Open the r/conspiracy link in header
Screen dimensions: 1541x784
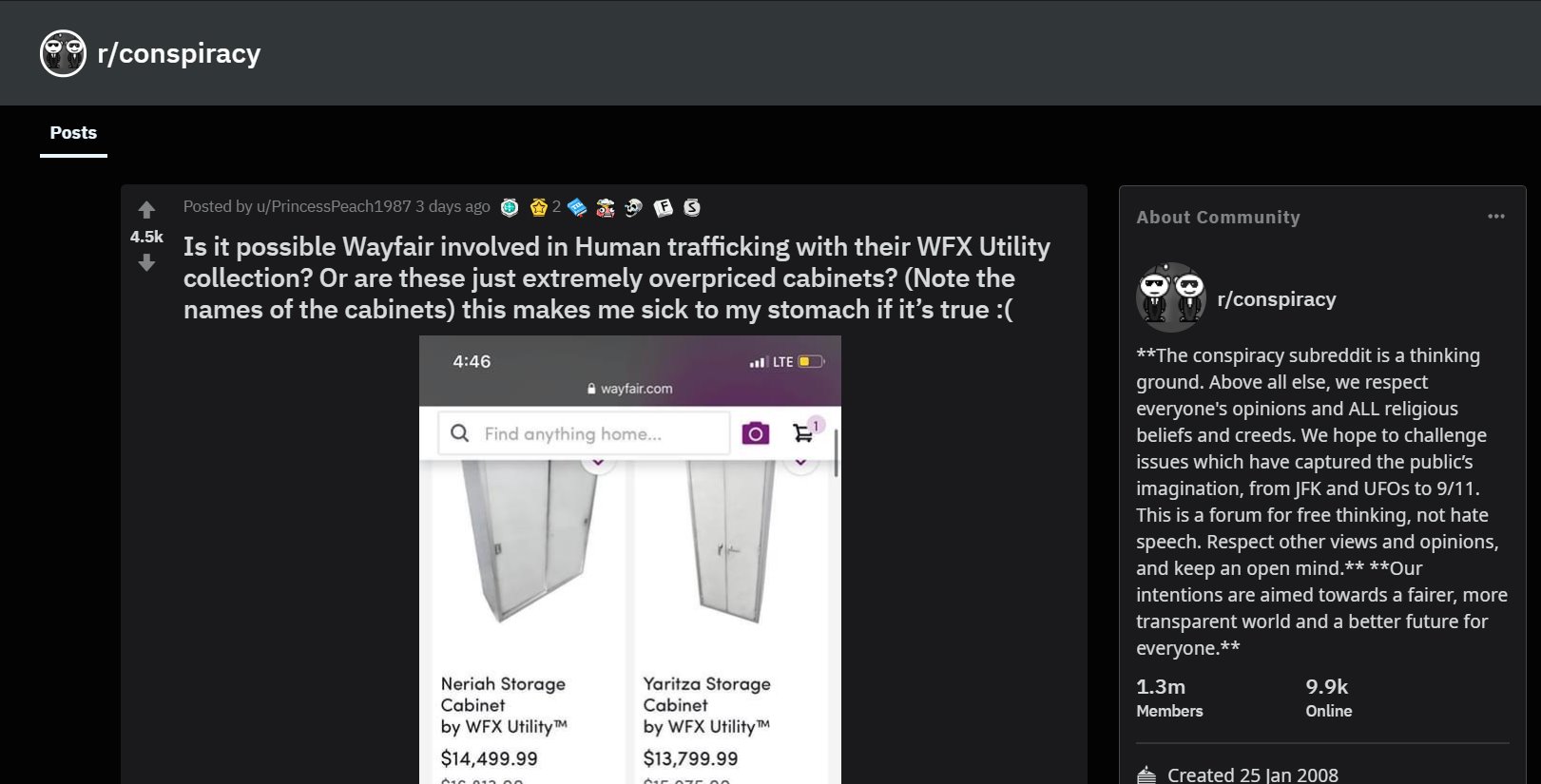(x=179, y=53)
